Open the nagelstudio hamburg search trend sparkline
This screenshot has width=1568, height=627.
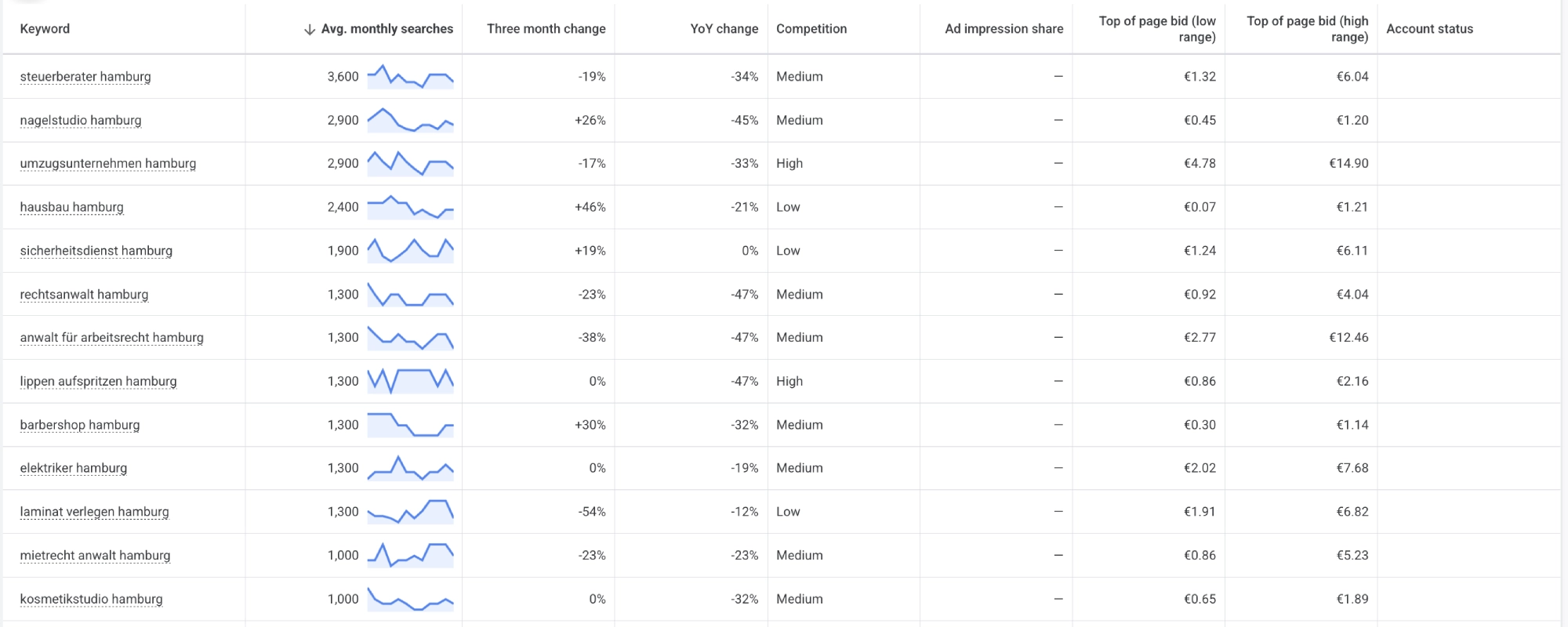pyautogui.click(x=411, y=120)
